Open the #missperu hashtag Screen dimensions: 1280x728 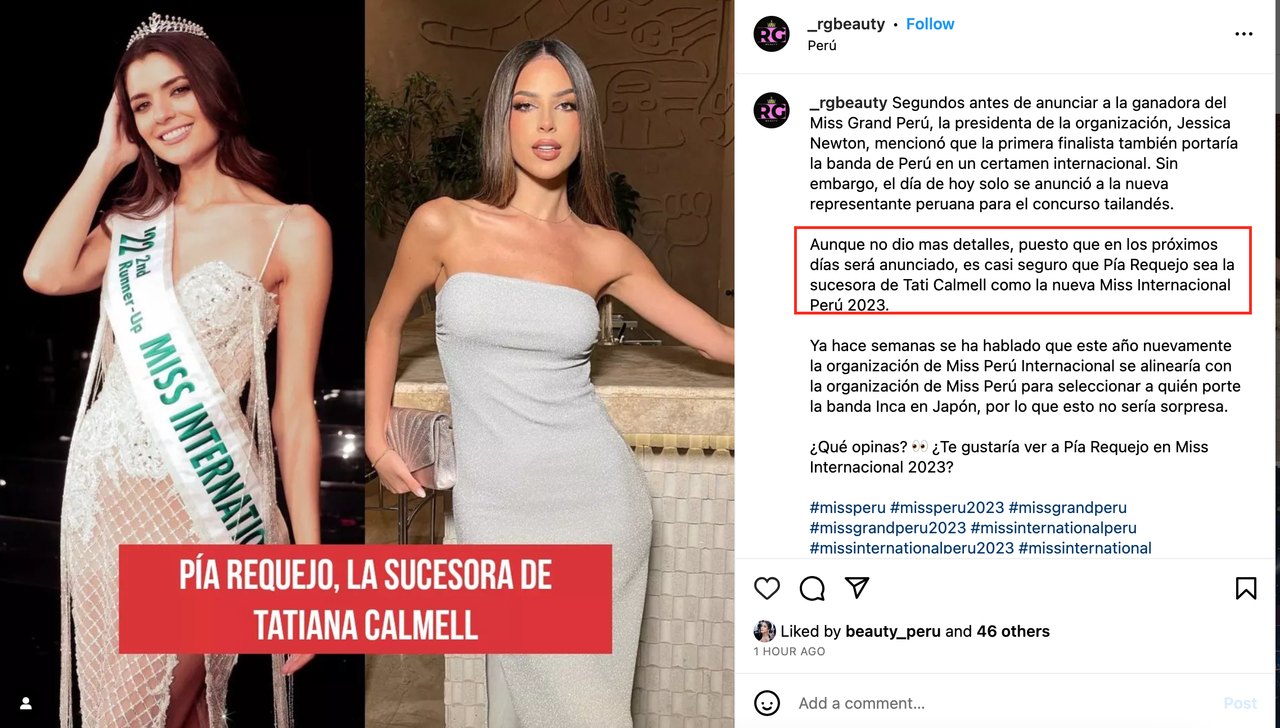[x=848, y=507]
